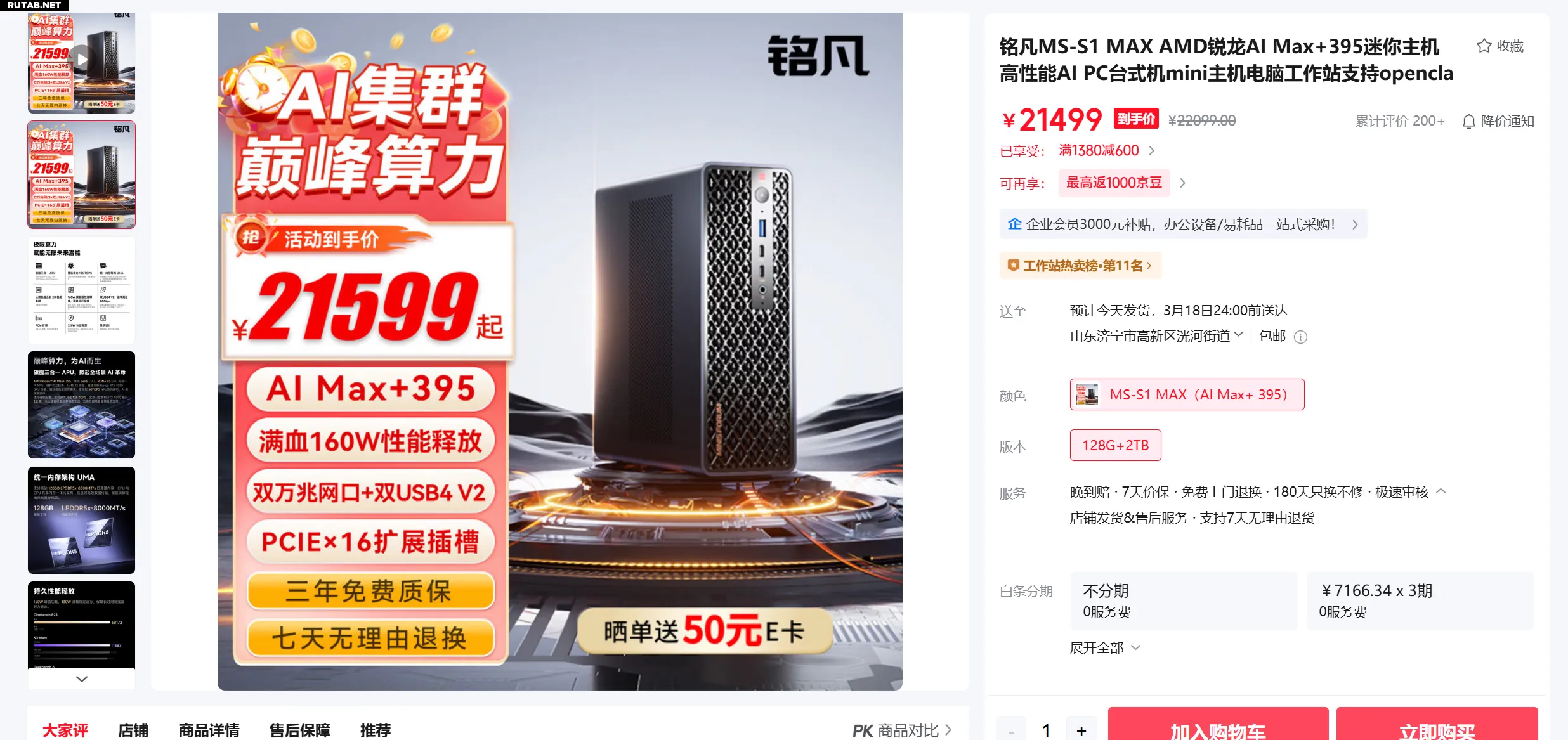Open the 山东济宁市 delivery address dropdown

click(x=1156, y=335)
